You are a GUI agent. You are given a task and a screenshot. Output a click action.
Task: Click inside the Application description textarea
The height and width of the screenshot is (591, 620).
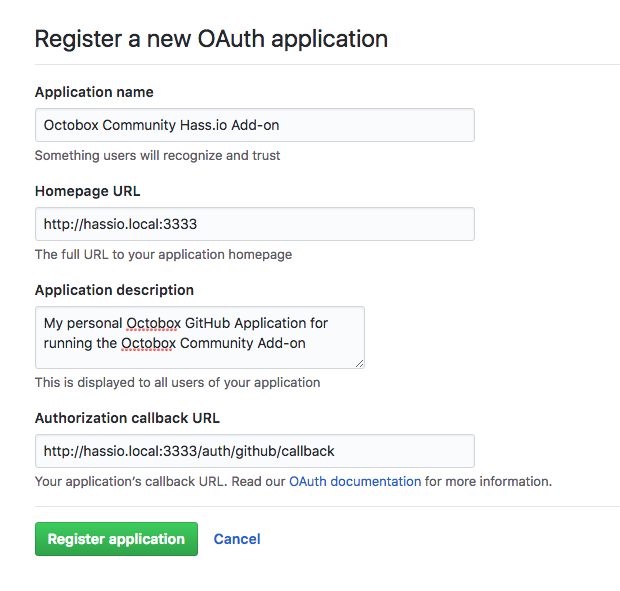coord(200,337)
